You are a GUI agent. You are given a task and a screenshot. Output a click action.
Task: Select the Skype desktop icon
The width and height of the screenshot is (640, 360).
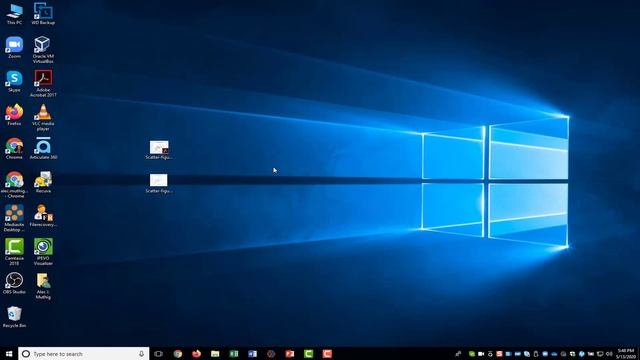[14, 81]
